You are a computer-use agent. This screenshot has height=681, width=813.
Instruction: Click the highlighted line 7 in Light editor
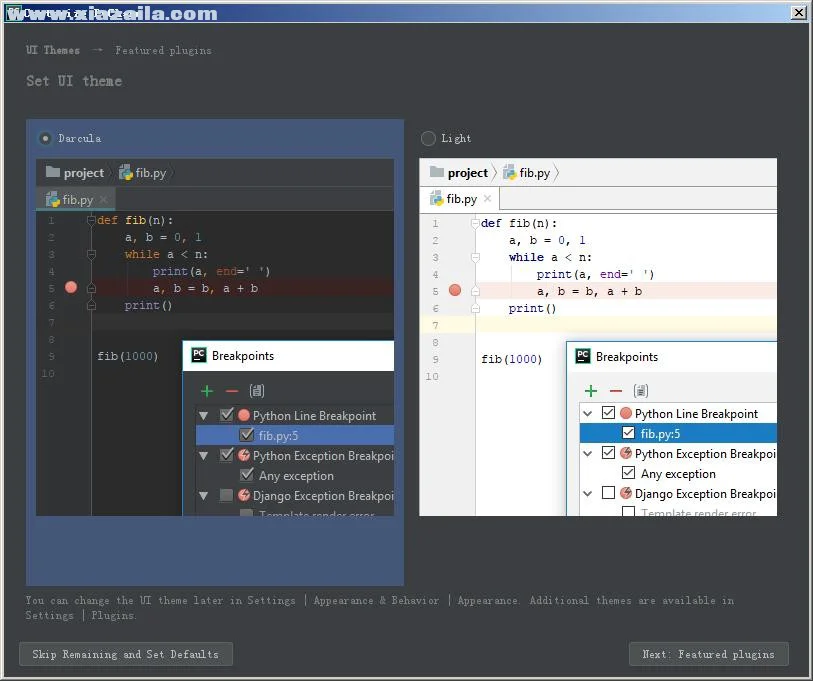598,325
